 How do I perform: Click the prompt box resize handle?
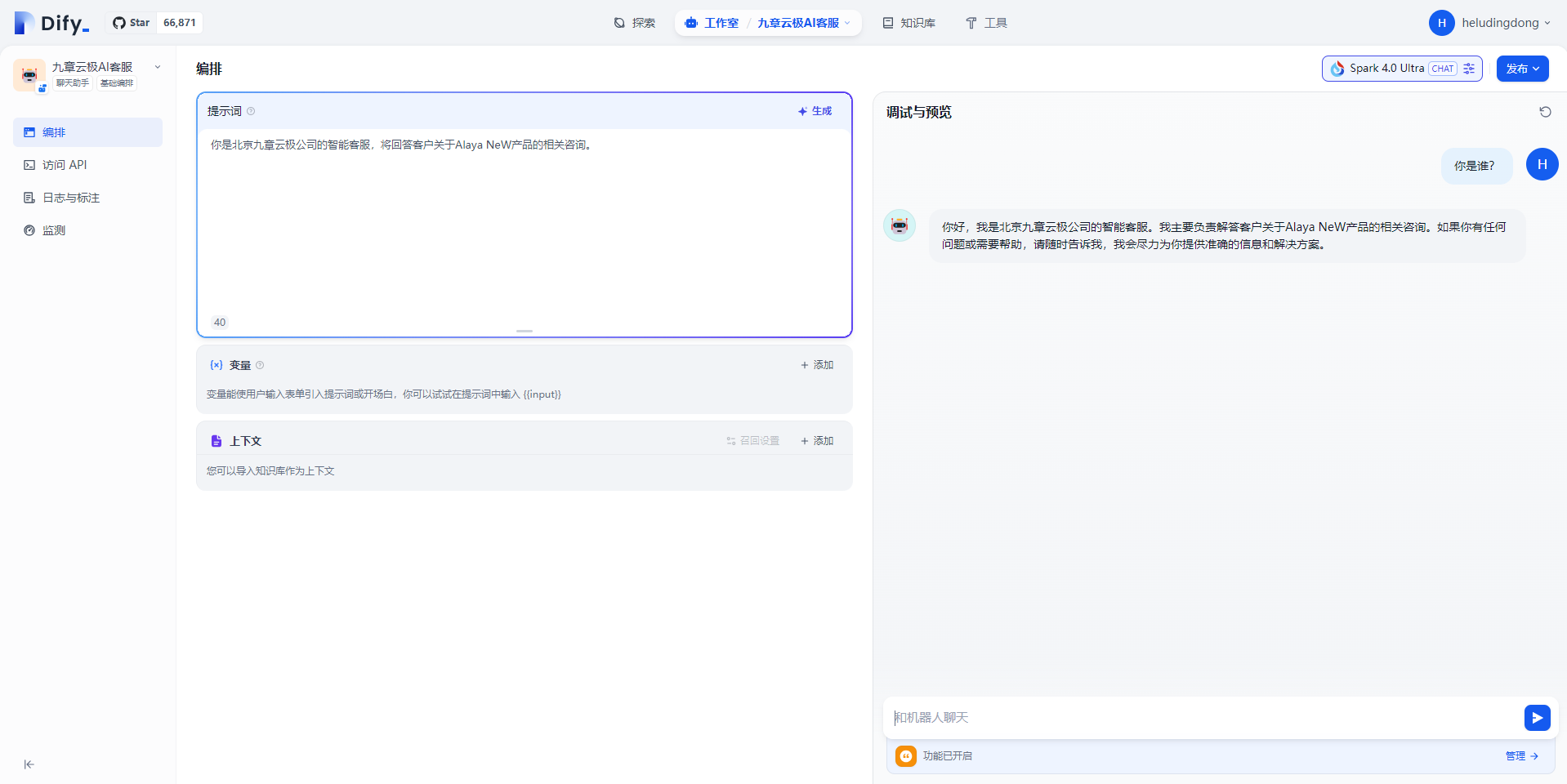[x=525, y=331]
